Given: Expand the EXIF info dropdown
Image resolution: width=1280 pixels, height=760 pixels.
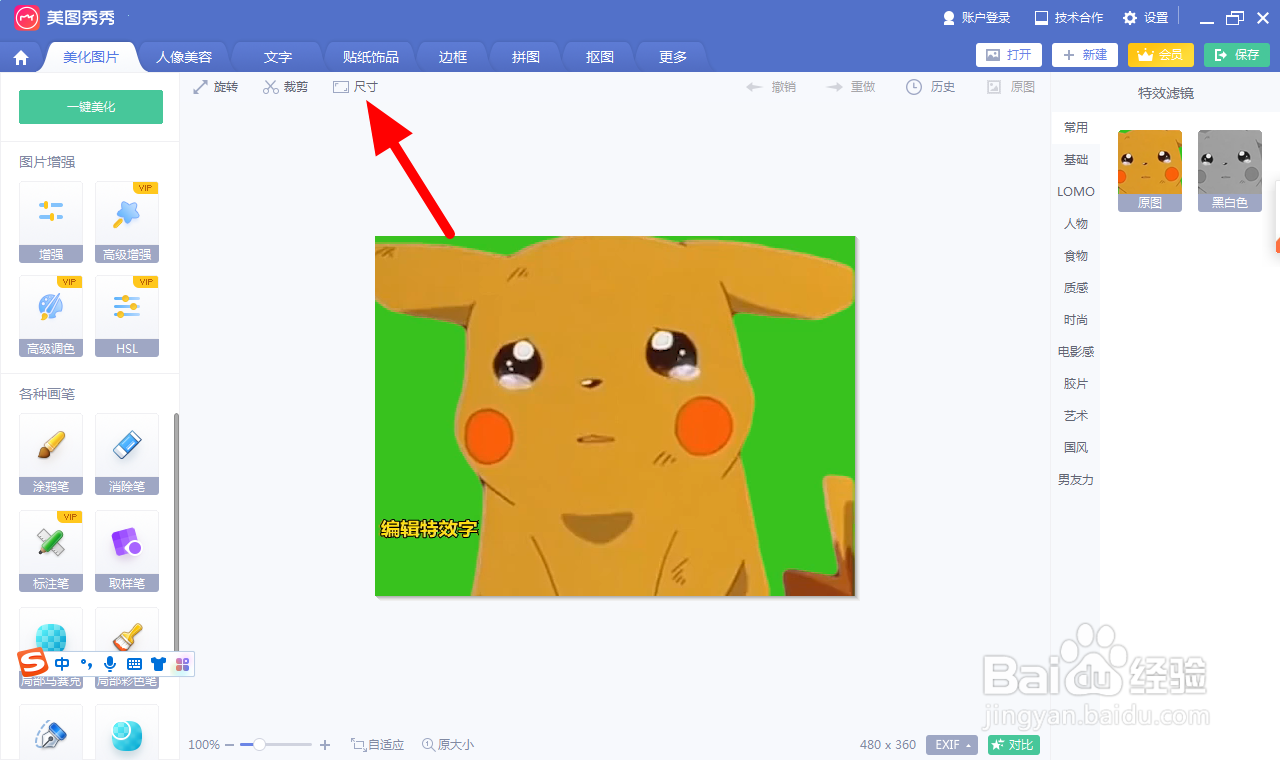Looking at the screenshot, I should point(951,745).
